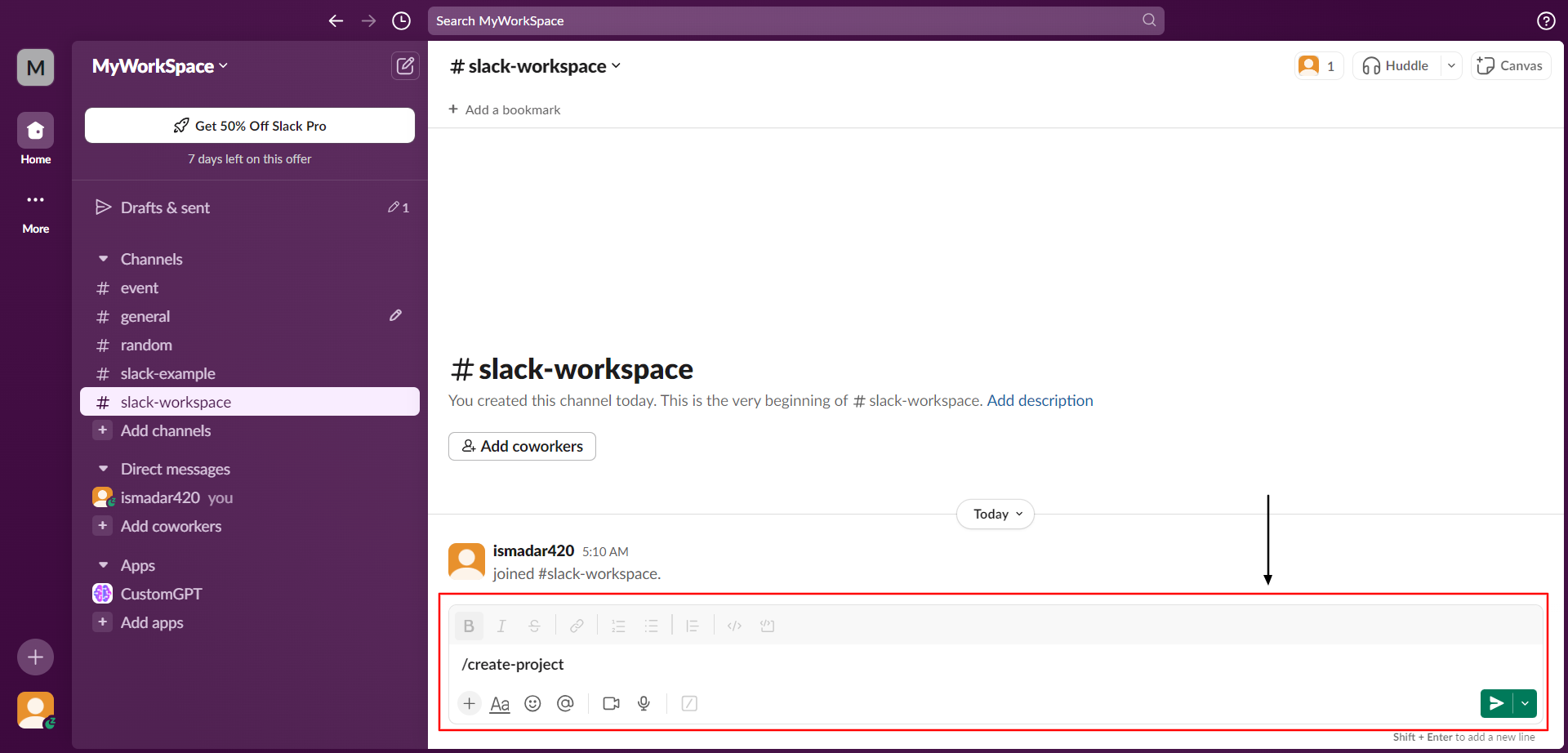This screenshot has width=1568, height=753.
Task: Go back in history with left arrow
Action: point(336,21)
